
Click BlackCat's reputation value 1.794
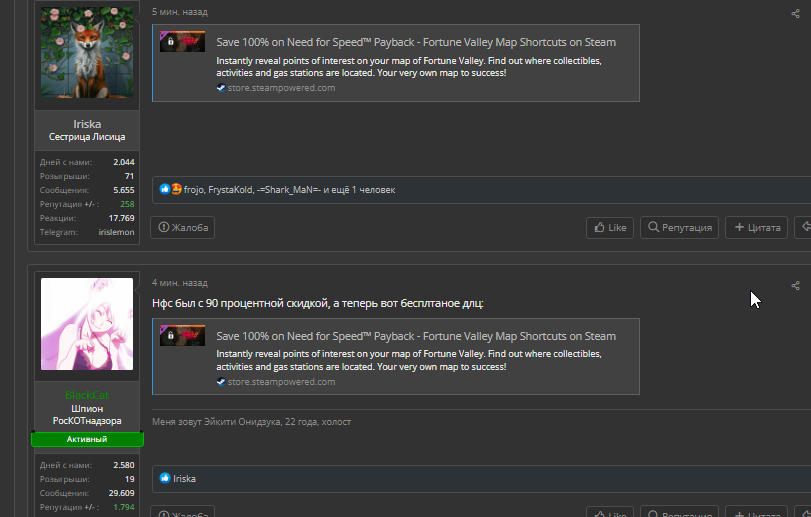pyautogui.click(x=124, y=507)
